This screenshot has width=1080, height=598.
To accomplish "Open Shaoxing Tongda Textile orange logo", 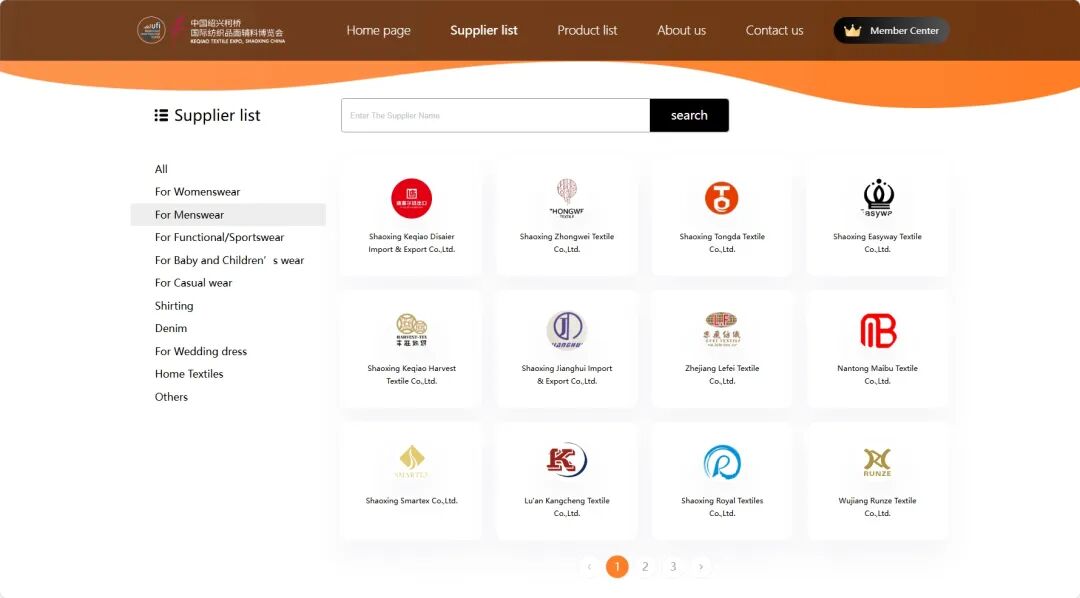I will 721,198.
